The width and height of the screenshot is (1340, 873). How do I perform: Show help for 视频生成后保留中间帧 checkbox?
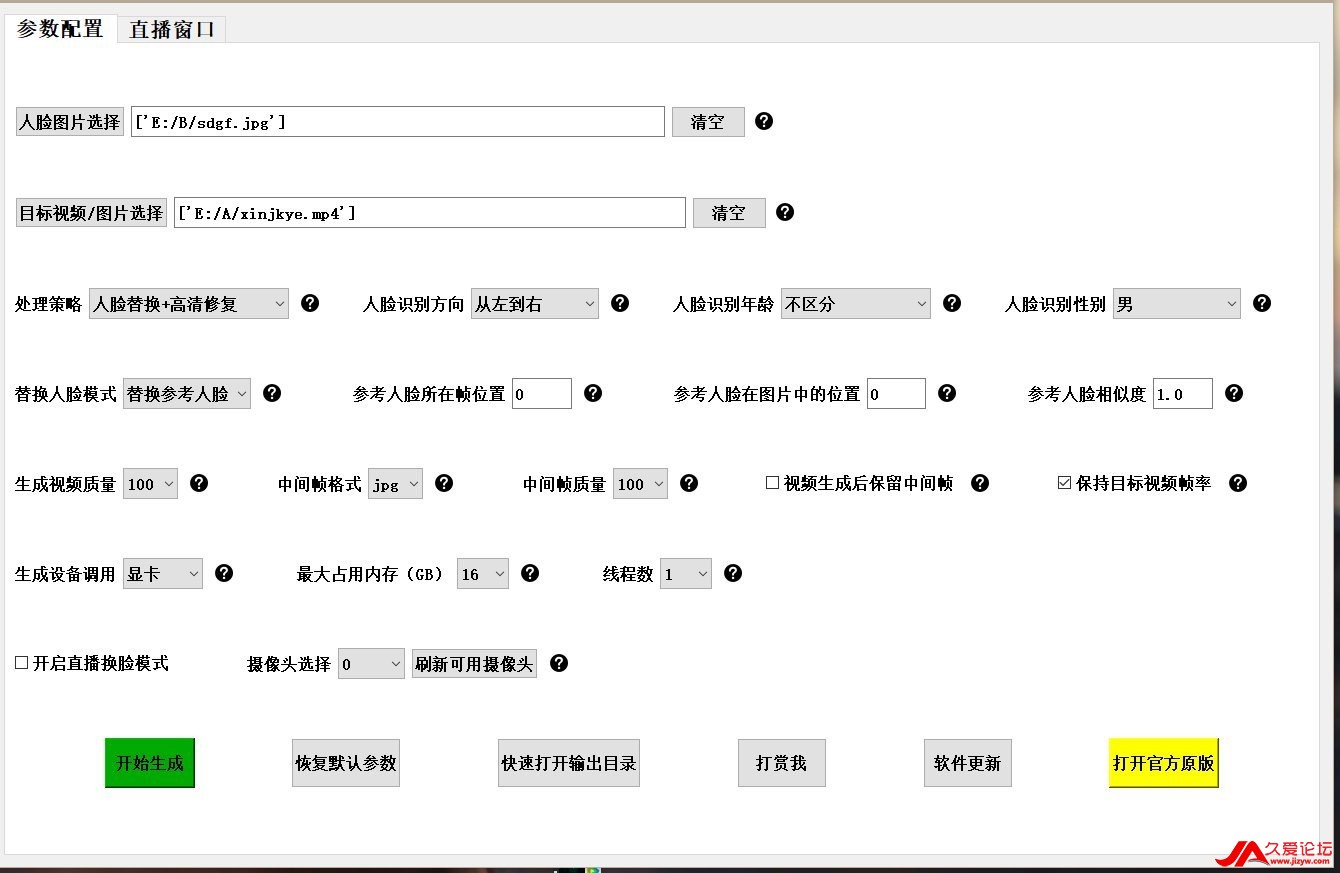[x=980, y=483]
